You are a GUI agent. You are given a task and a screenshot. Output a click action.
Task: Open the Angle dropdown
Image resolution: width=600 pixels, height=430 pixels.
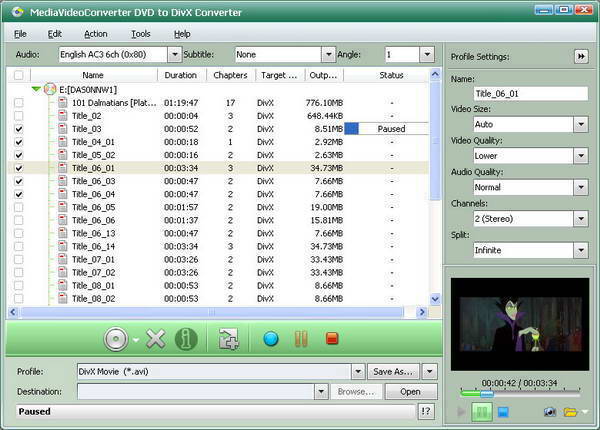[427, 55]
